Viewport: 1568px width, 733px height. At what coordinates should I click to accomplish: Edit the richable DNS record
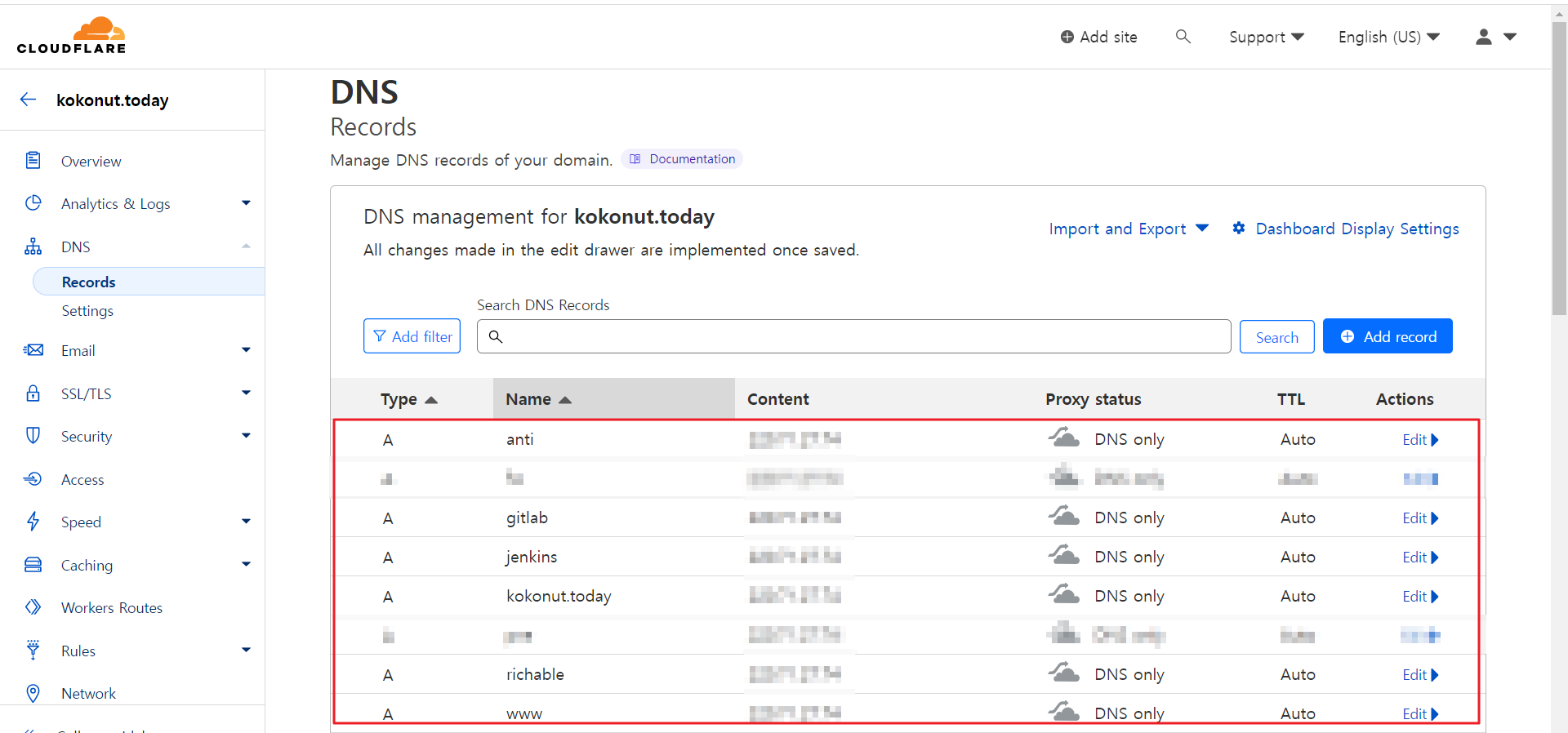[x=1420, y=674]
